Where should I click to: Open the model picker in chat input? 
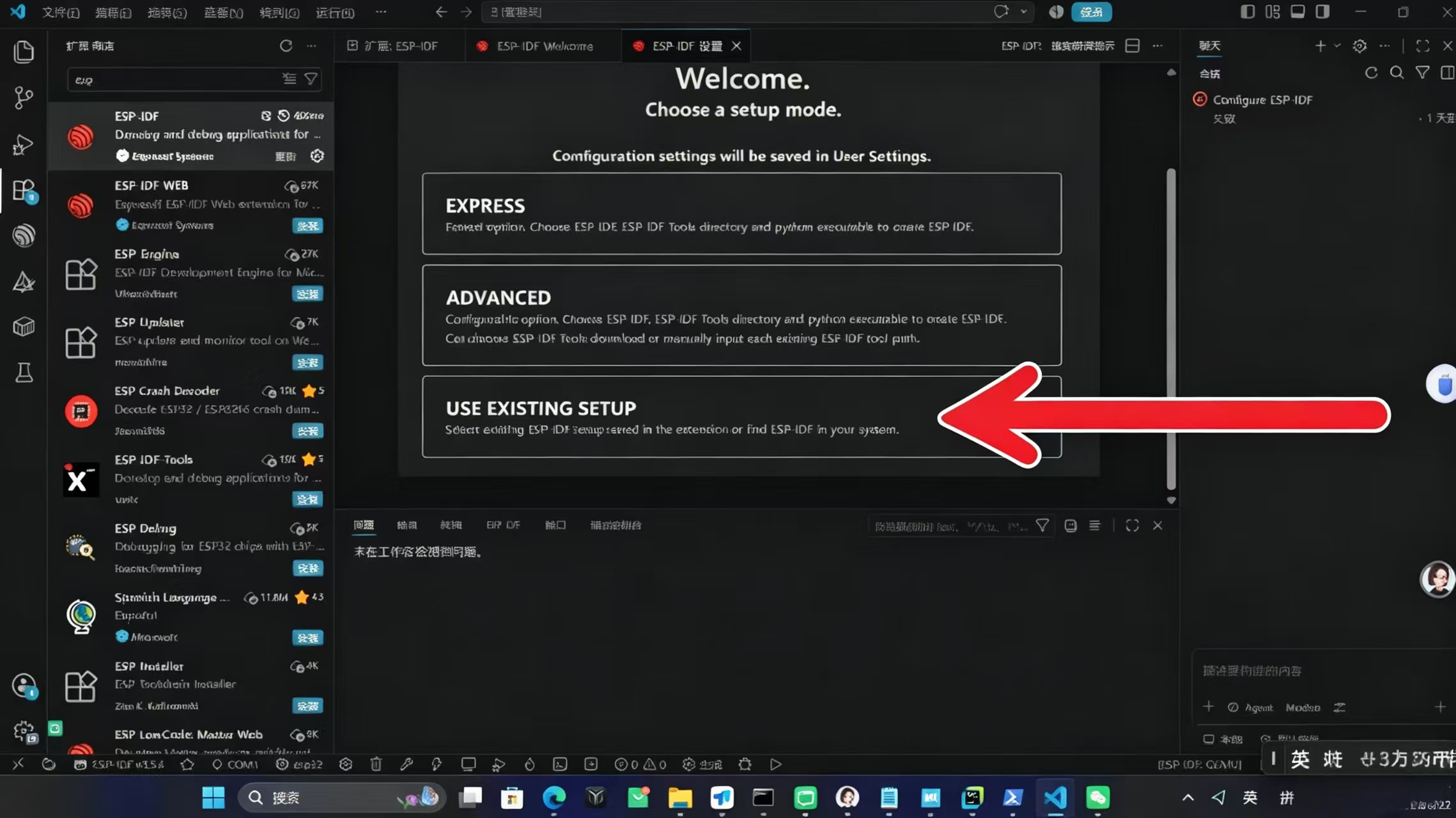click(x=1303, y=707)
